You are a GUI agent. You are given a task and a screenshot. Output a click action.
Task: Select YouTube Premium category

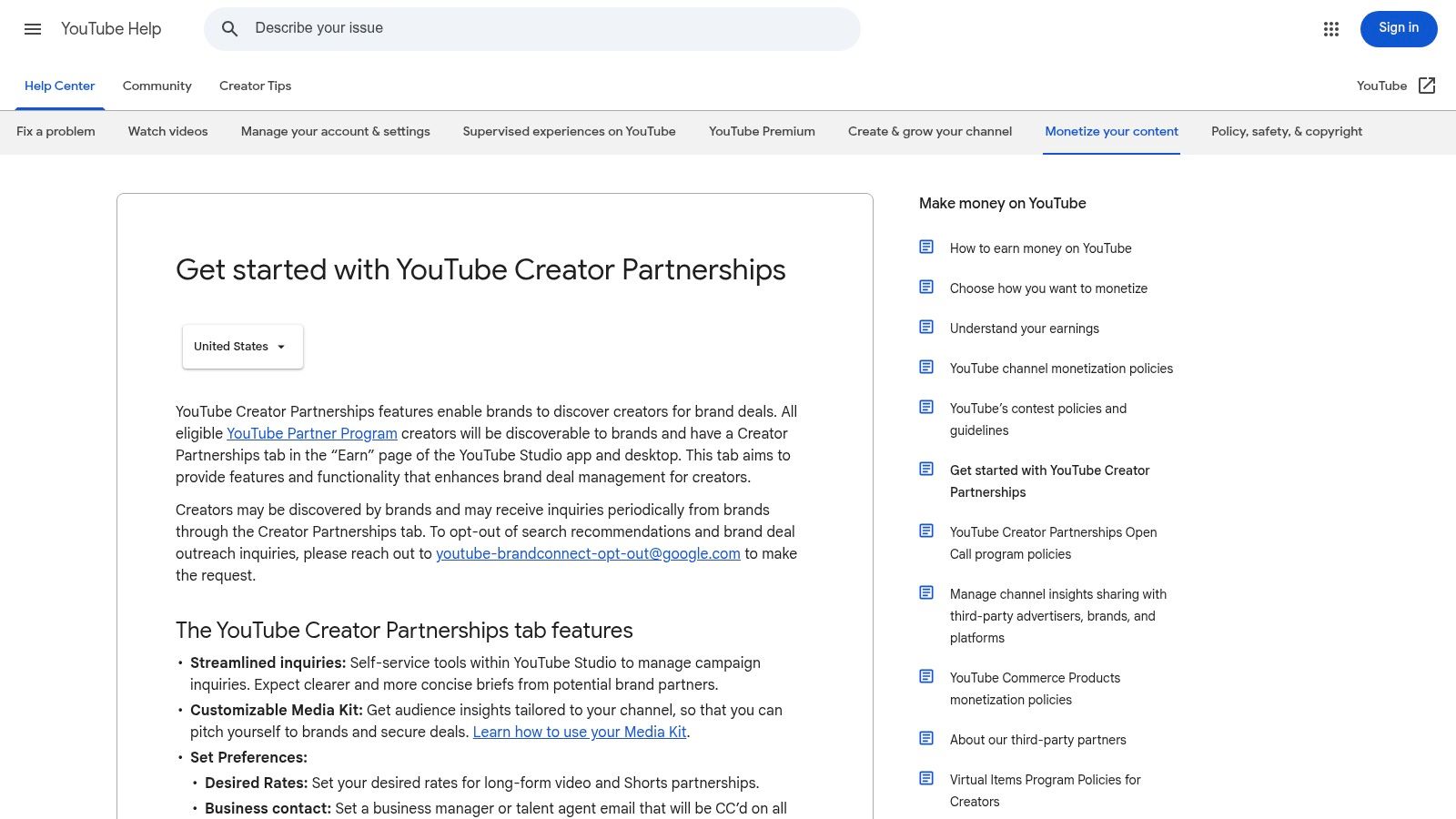pyautogui.click(x=762, y=131)
